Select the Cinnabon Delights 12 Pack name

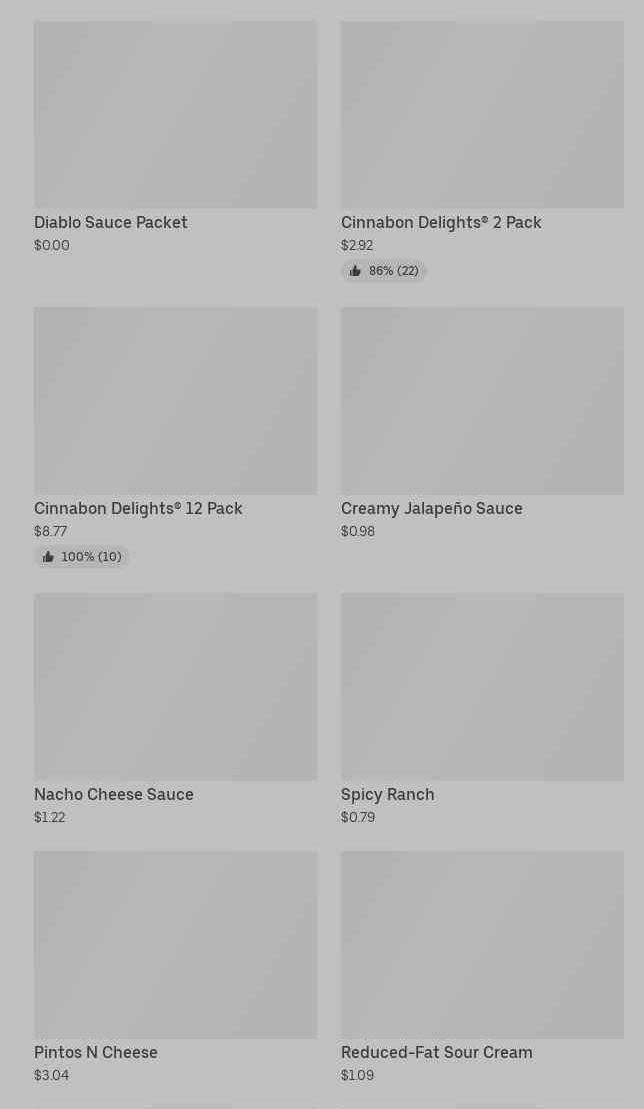pyautogui.click(x=138, y=508)
